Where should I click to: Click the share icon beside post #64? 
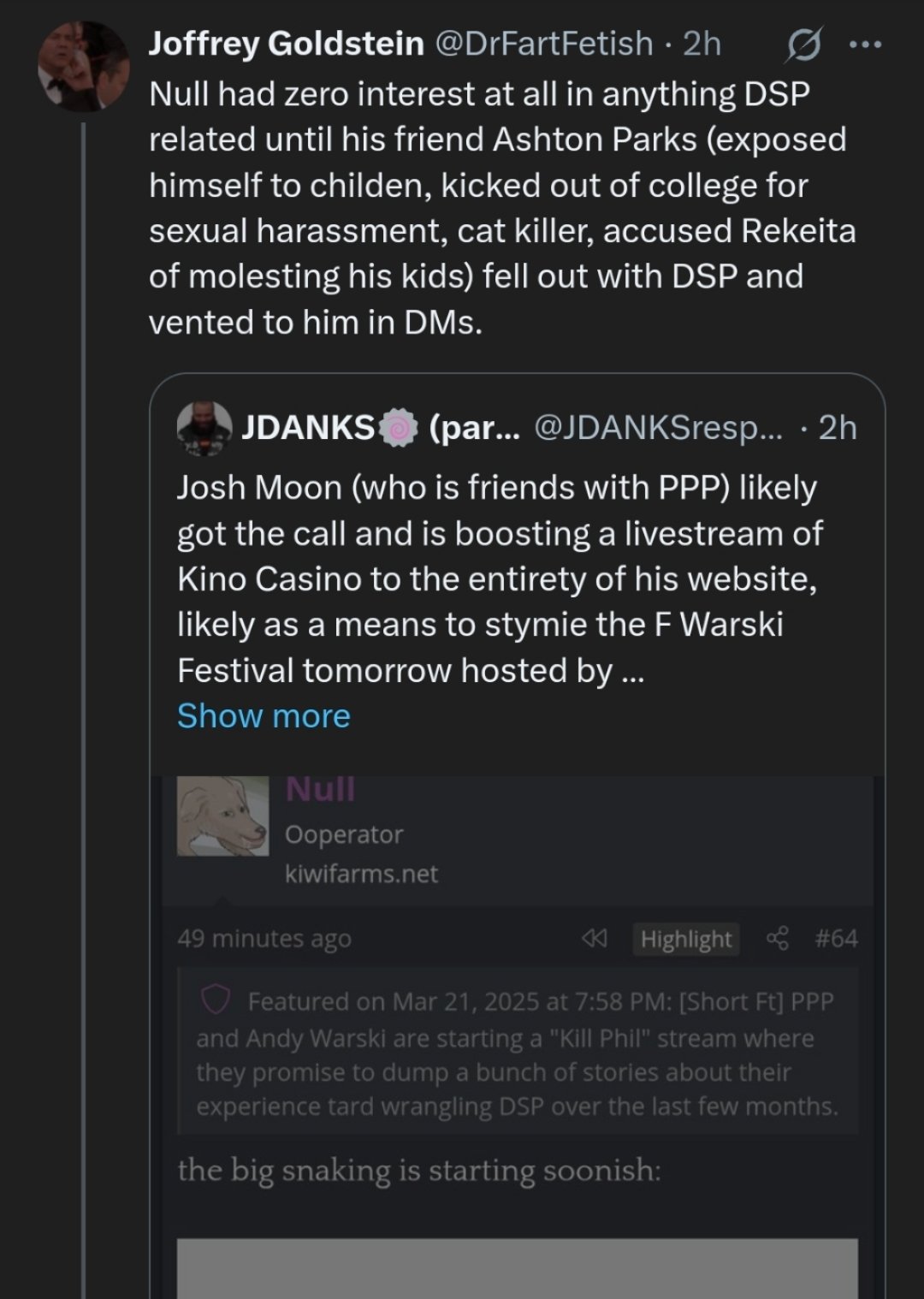click(777, 939)
